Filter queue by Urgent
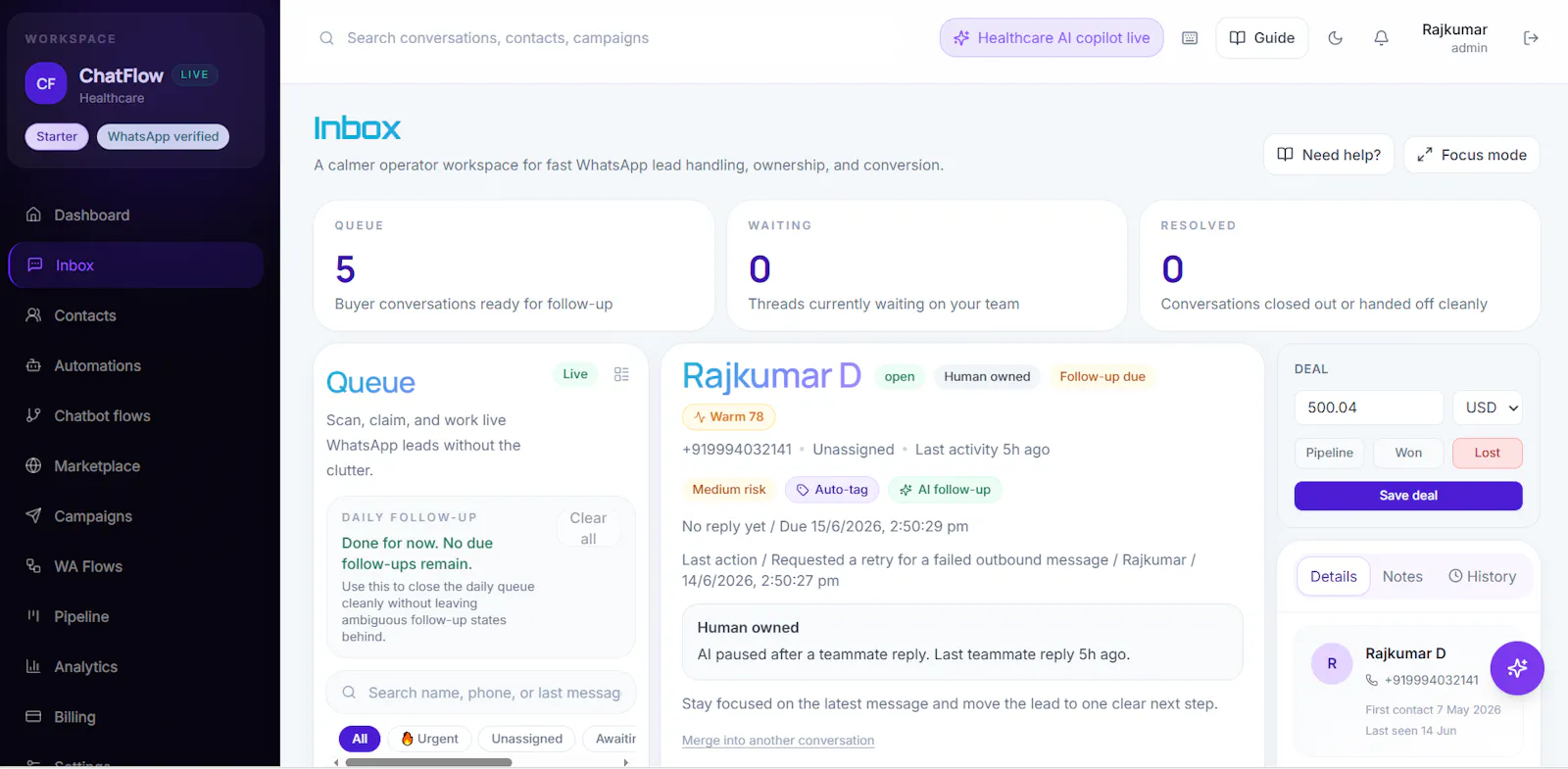 (x=430, y=739)
